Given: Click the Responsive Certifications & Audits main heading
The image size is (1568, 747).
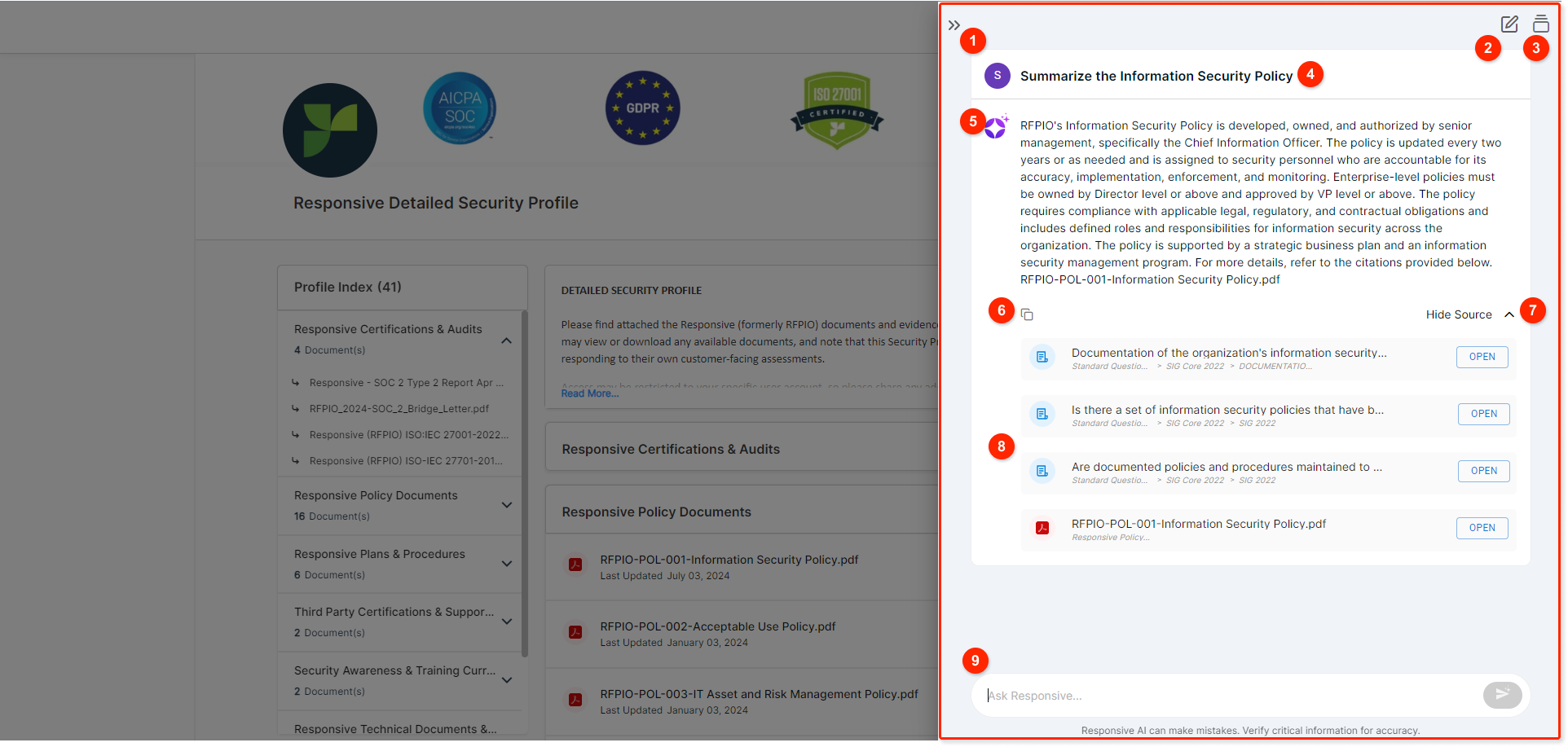Looking at the screenshot, I should click(x=671, y=449).
